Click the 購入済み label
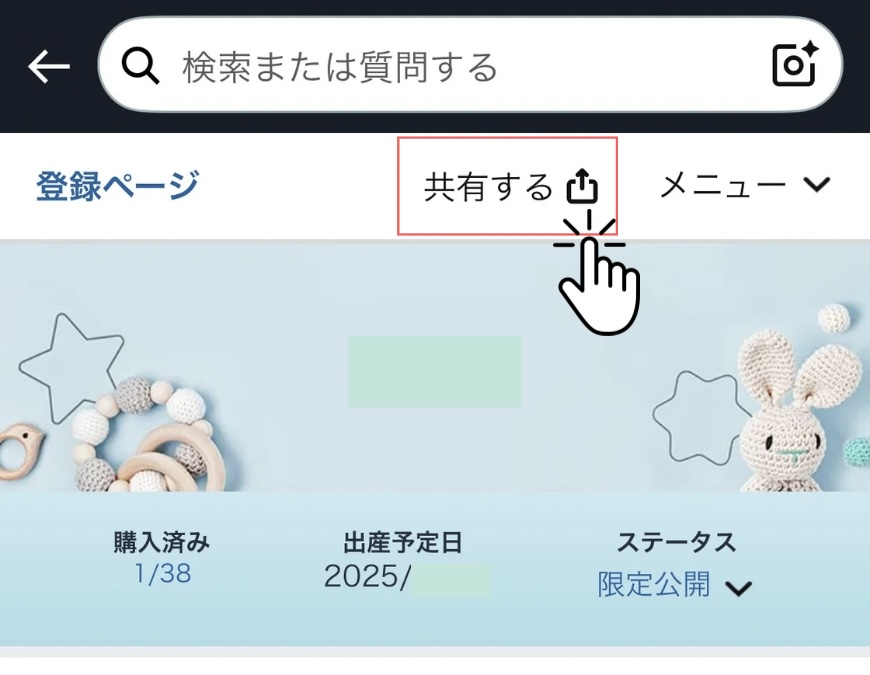Viewport: 870px width, 675px height. tap(161, 542)
